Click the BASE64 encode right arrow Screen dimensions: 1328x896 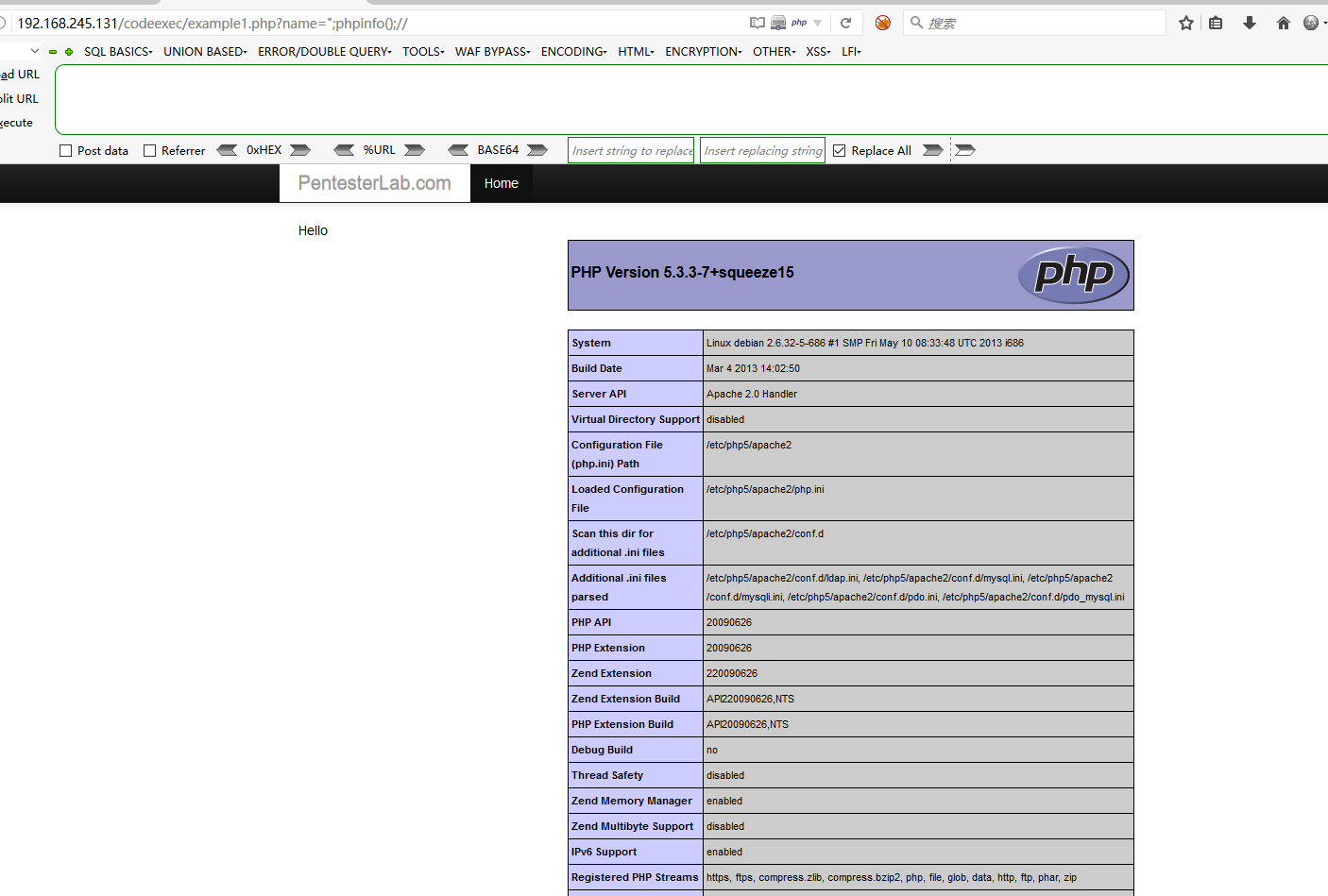(x=537, y=150)
